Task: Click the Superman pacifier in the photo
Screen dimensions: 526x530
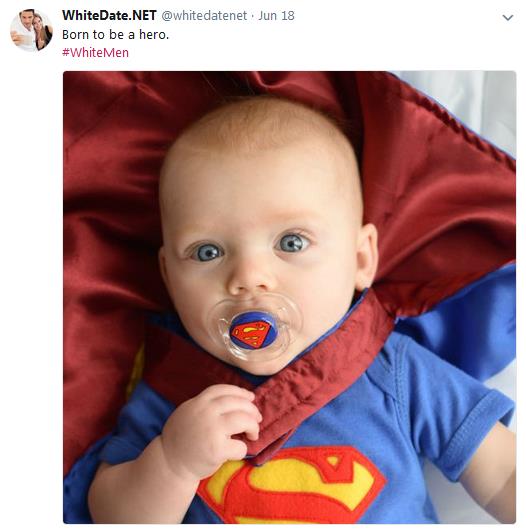Action: coord(253,330)
